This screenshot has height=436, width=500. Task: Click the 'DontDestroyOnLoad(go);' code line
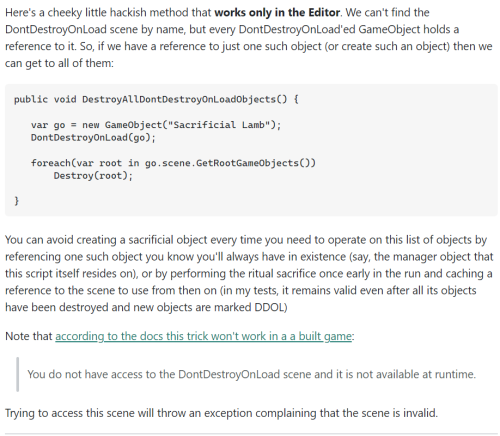[93, 137]
